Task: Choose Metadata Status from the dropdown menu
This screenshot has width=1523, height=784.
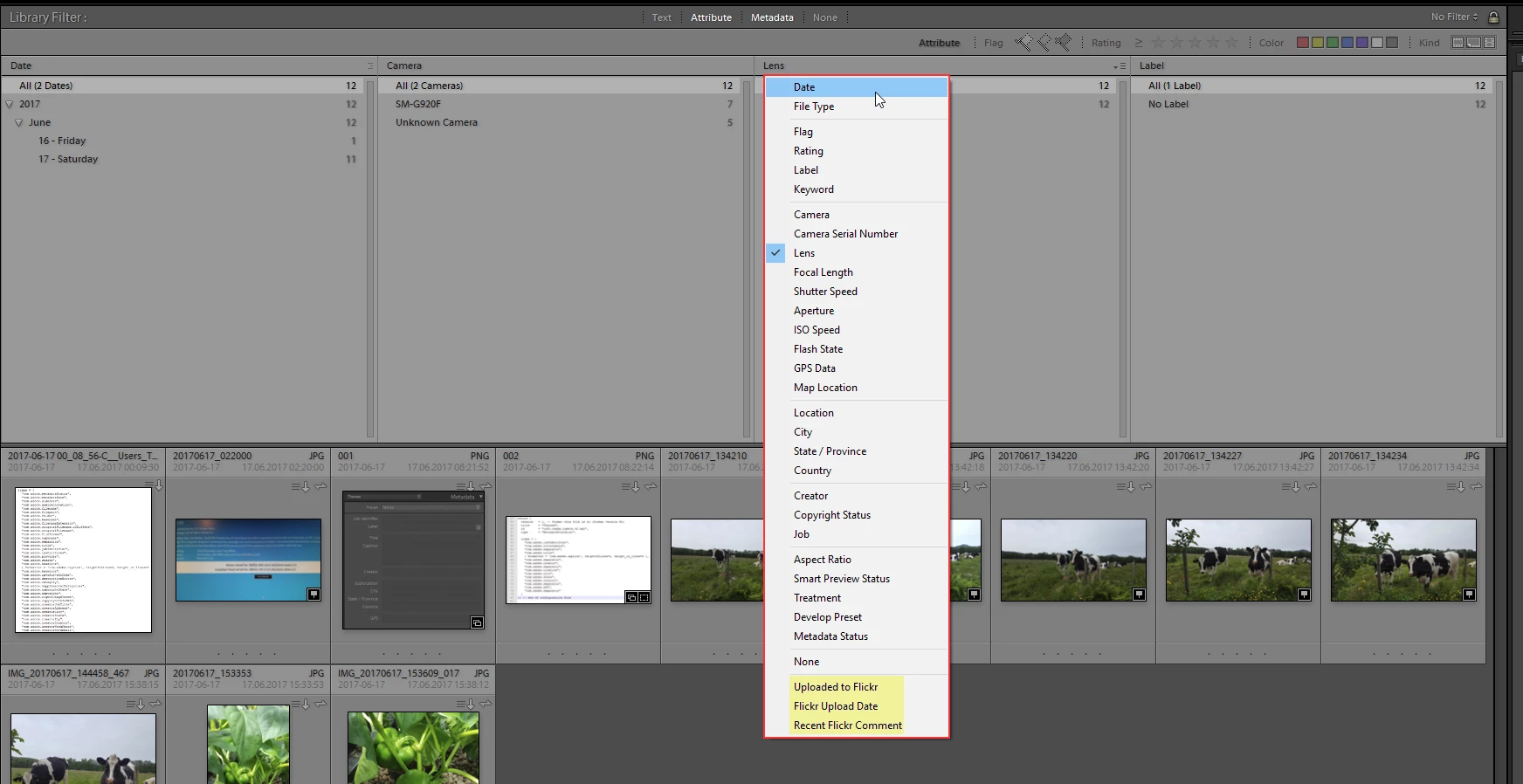Action: pyautogui.click(x=857, y=636)
